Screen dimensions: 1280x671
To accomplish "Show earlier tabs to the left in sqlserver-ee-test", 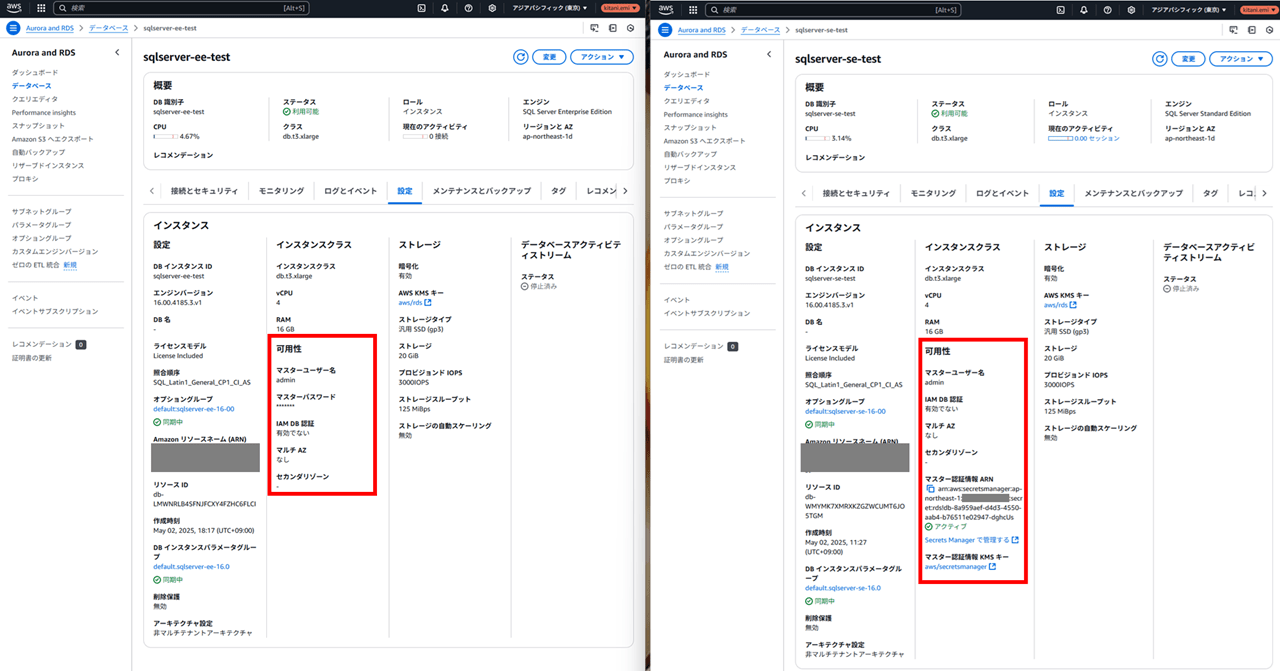I will tap(152, 190).
